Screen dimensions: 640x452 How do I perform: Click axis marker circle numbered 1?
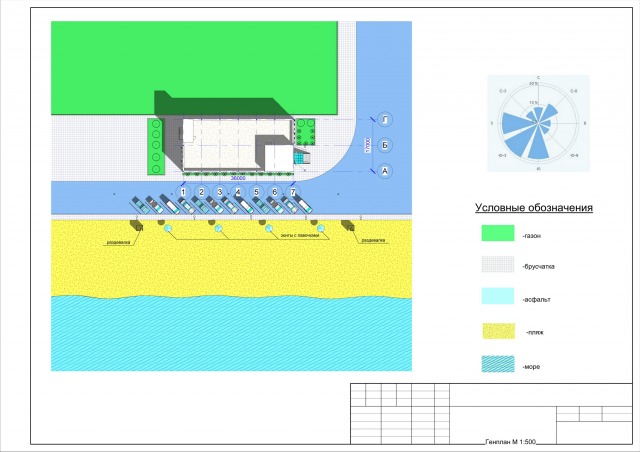point(183,192)
